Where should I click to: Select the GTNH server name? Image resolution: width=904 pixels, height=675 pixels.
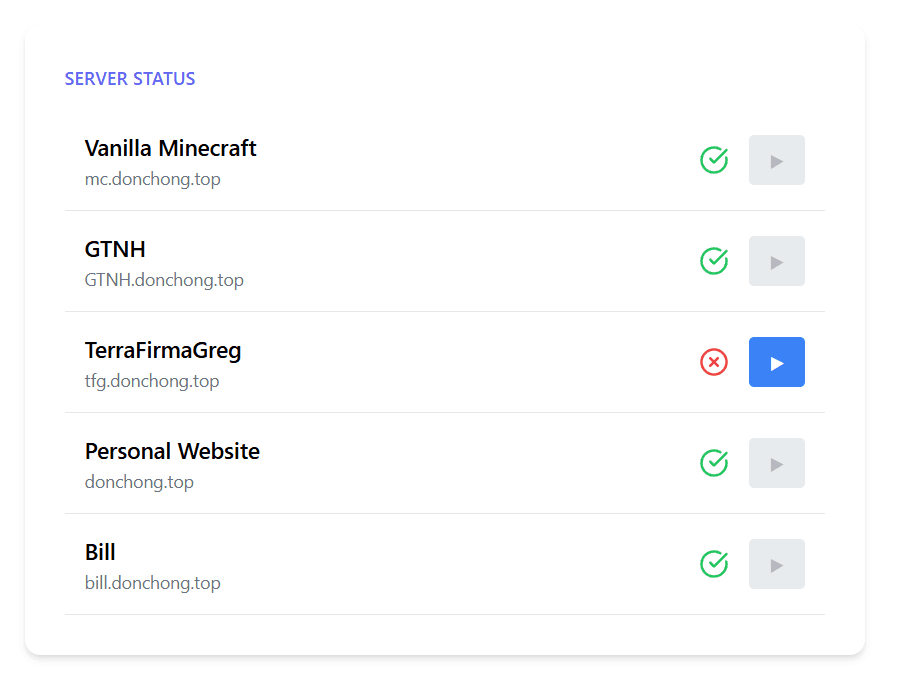pyautogui.click(x=114, y=249)
